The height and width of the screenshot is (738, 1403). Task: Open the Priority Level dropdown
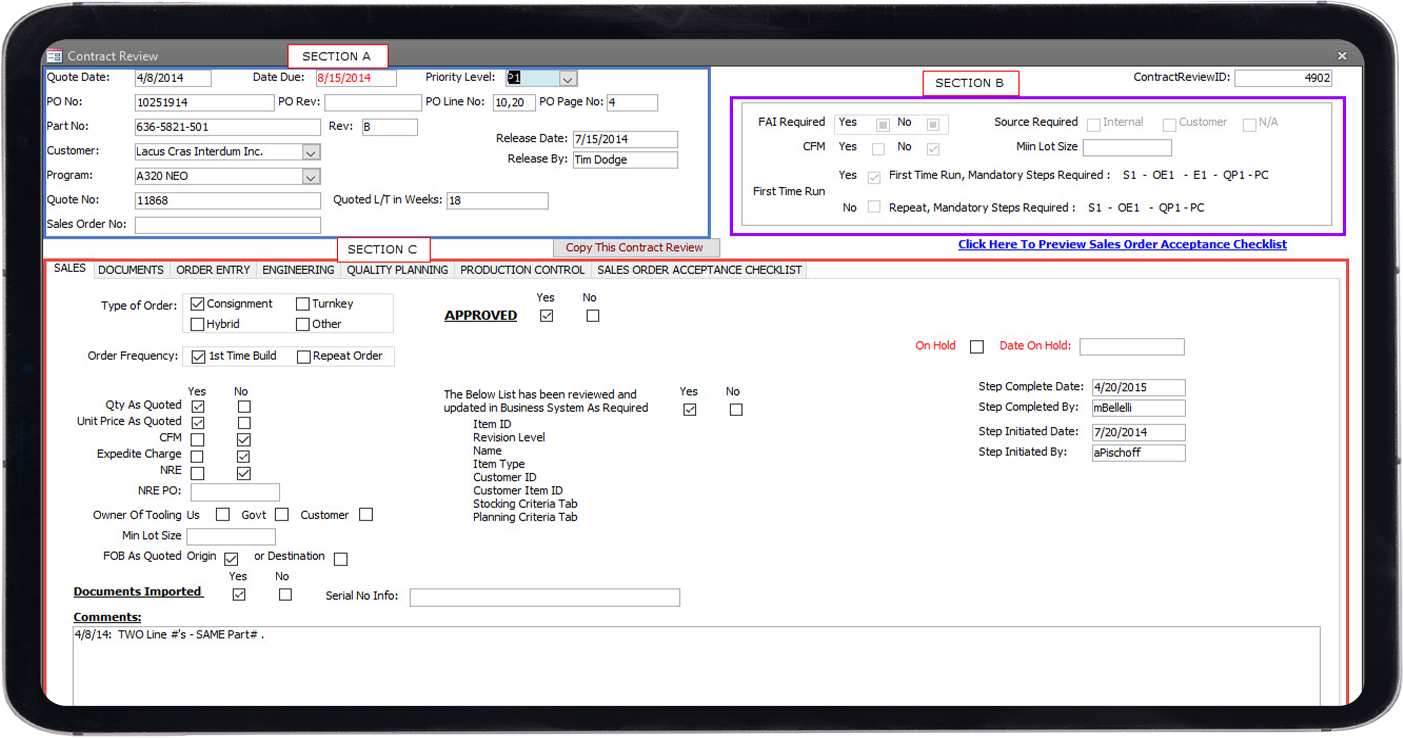pos(568,79)
